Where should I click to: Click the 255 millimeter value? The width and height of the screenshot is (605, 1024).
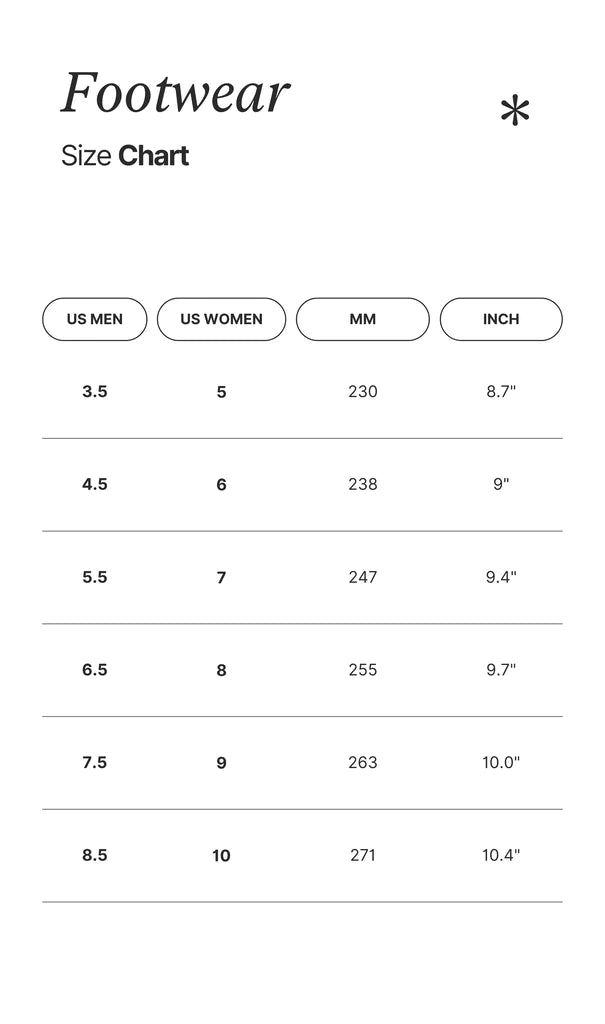pos(362,670)
